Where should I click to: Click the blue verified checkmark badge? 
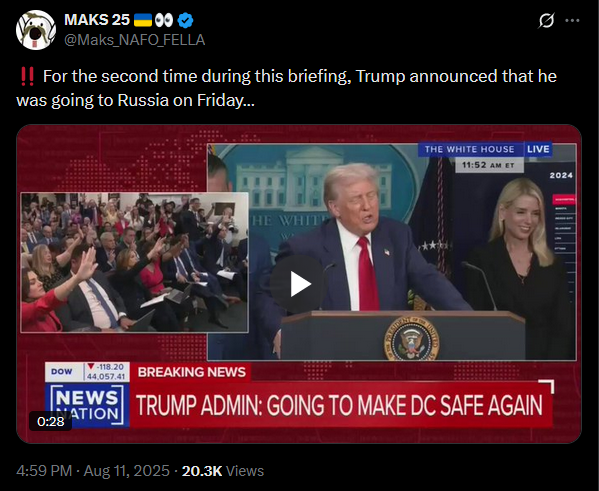186,20
